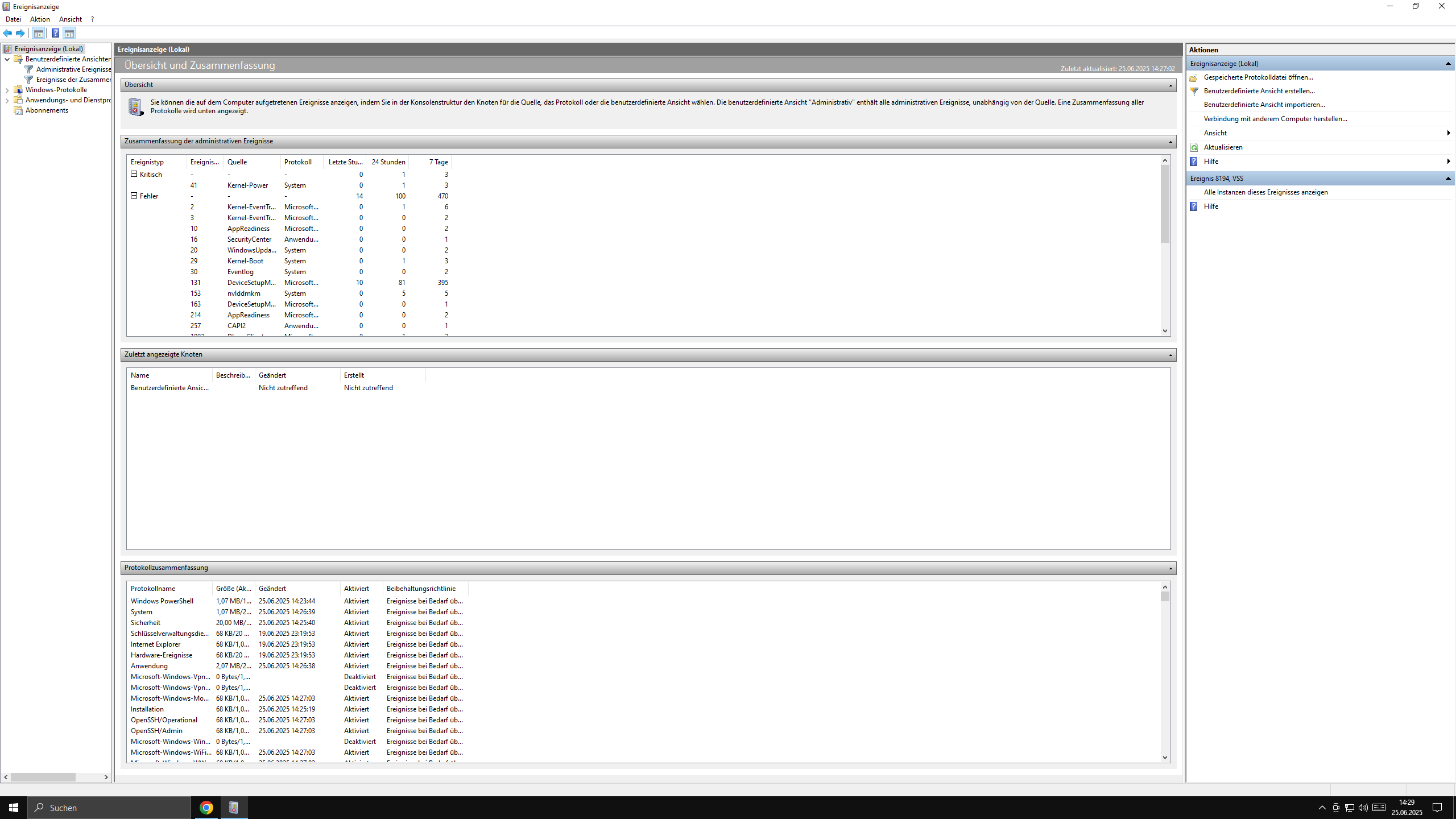This screenshot has width=1456, height=819.
Task: Collapse the Fehler event type group
Action: [x=134, y=196]
